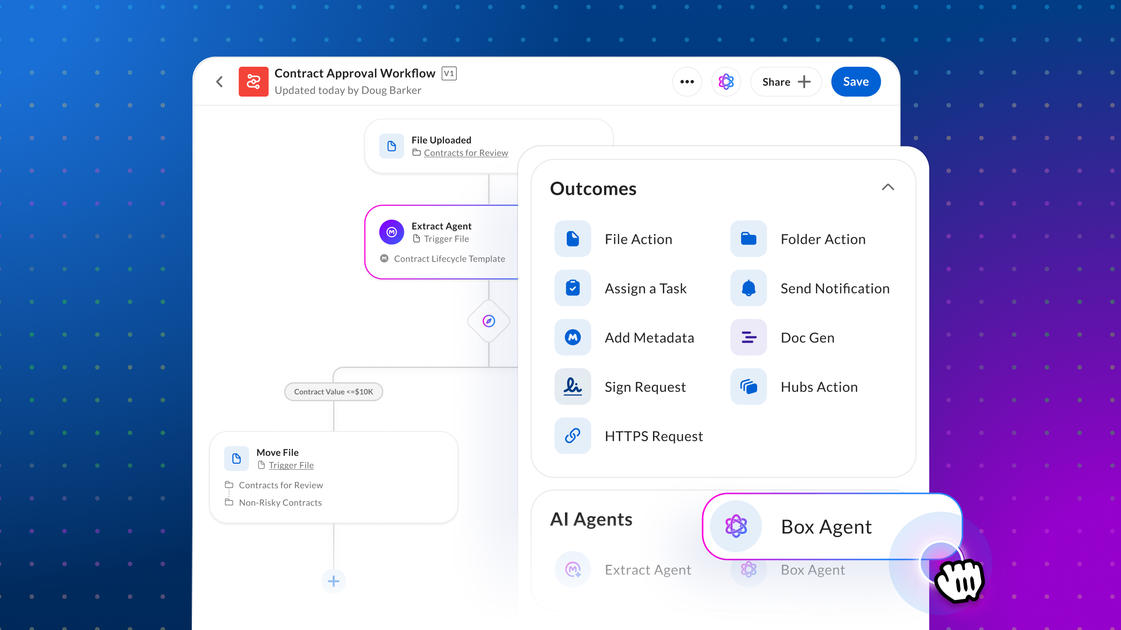Viewport: 1121px width, 630px height.
Task: Click the Hubs Action text
Action: pyautogui.click(x=819, y=387)
